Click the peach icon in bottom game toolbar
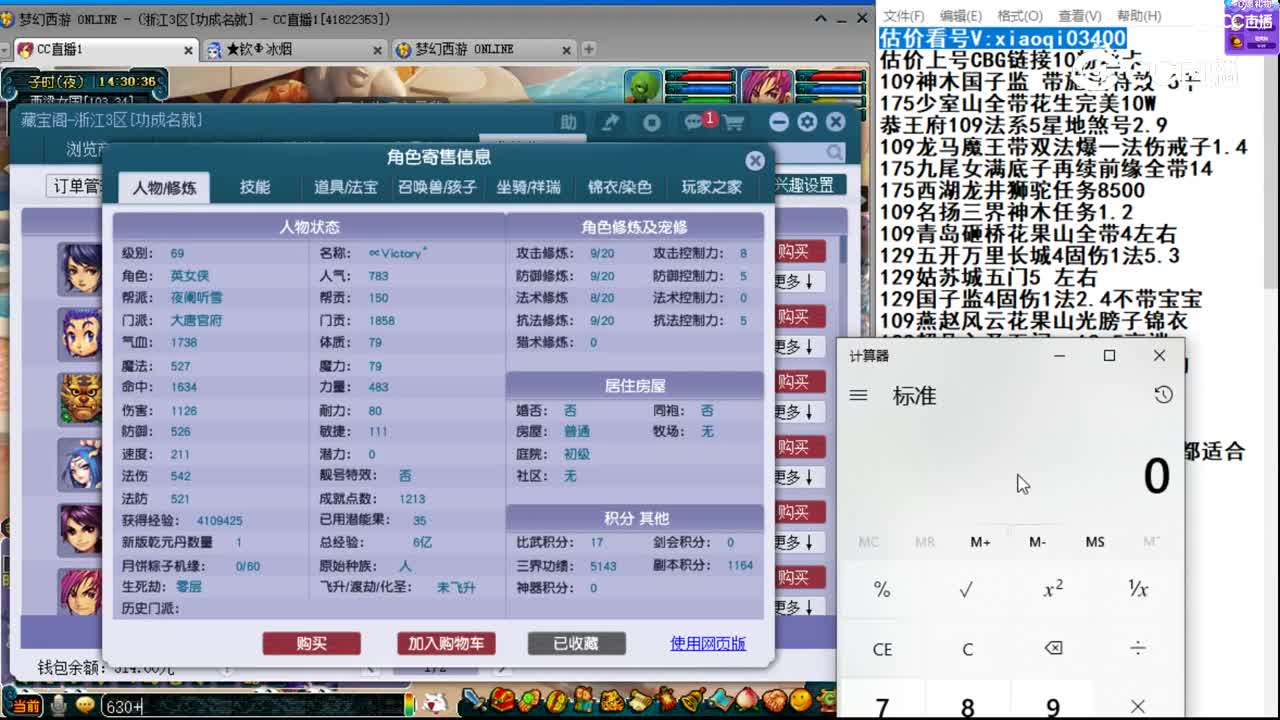This screenshot has width=1280, height=720. pyautogui.click(x=746, y=700)
